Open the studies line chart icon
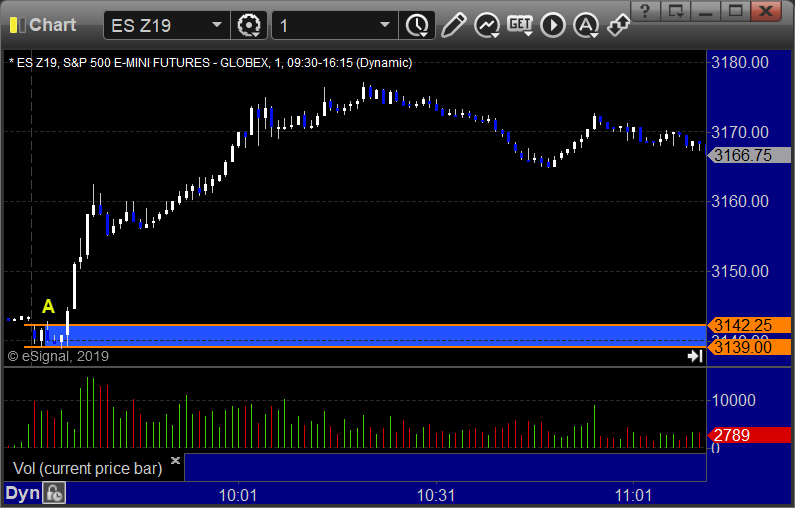This screenshot has width=795, height=508. tap(487, 25)
